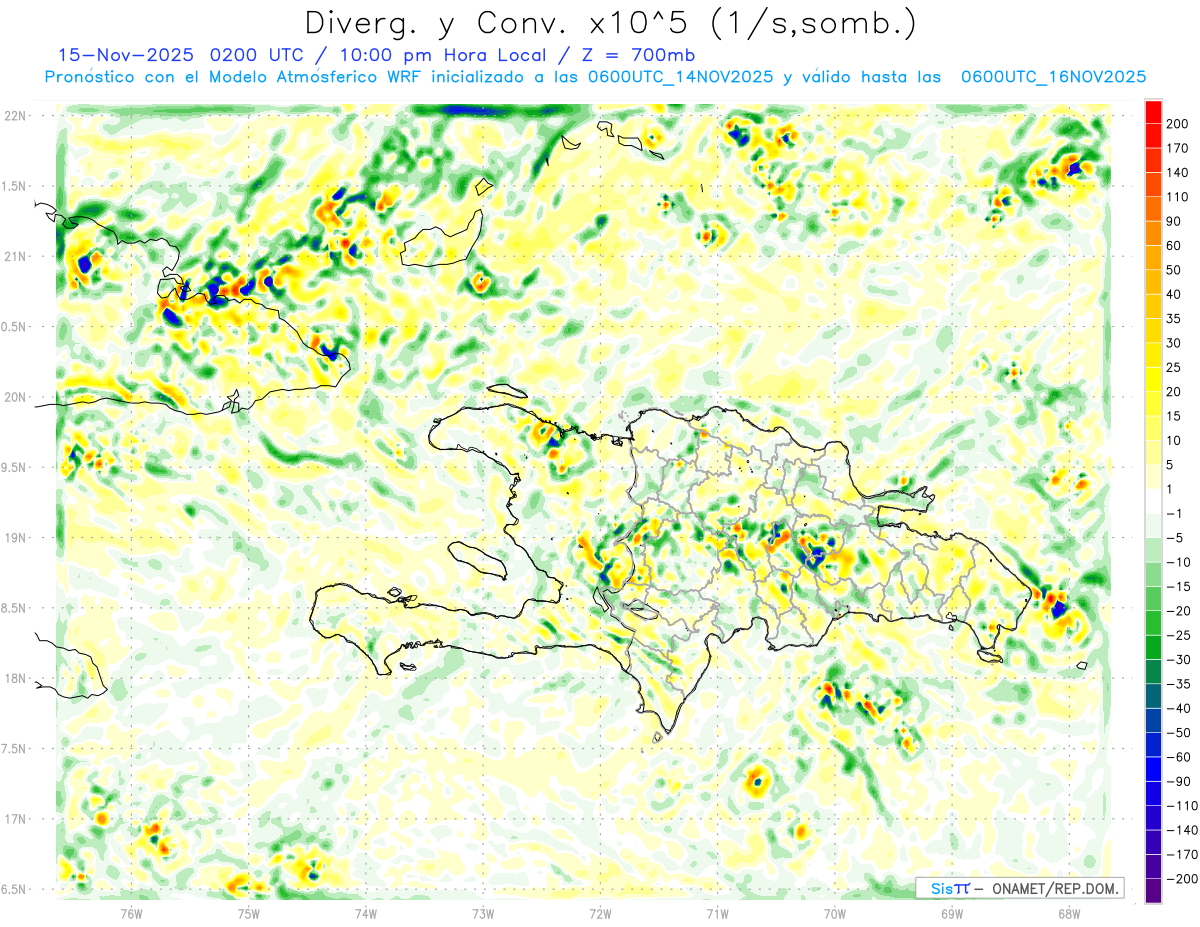Click the '19N' latitude label
The width and height of the screenshot is (1200, 927).
pyautogui.click(x=15, y=537)
